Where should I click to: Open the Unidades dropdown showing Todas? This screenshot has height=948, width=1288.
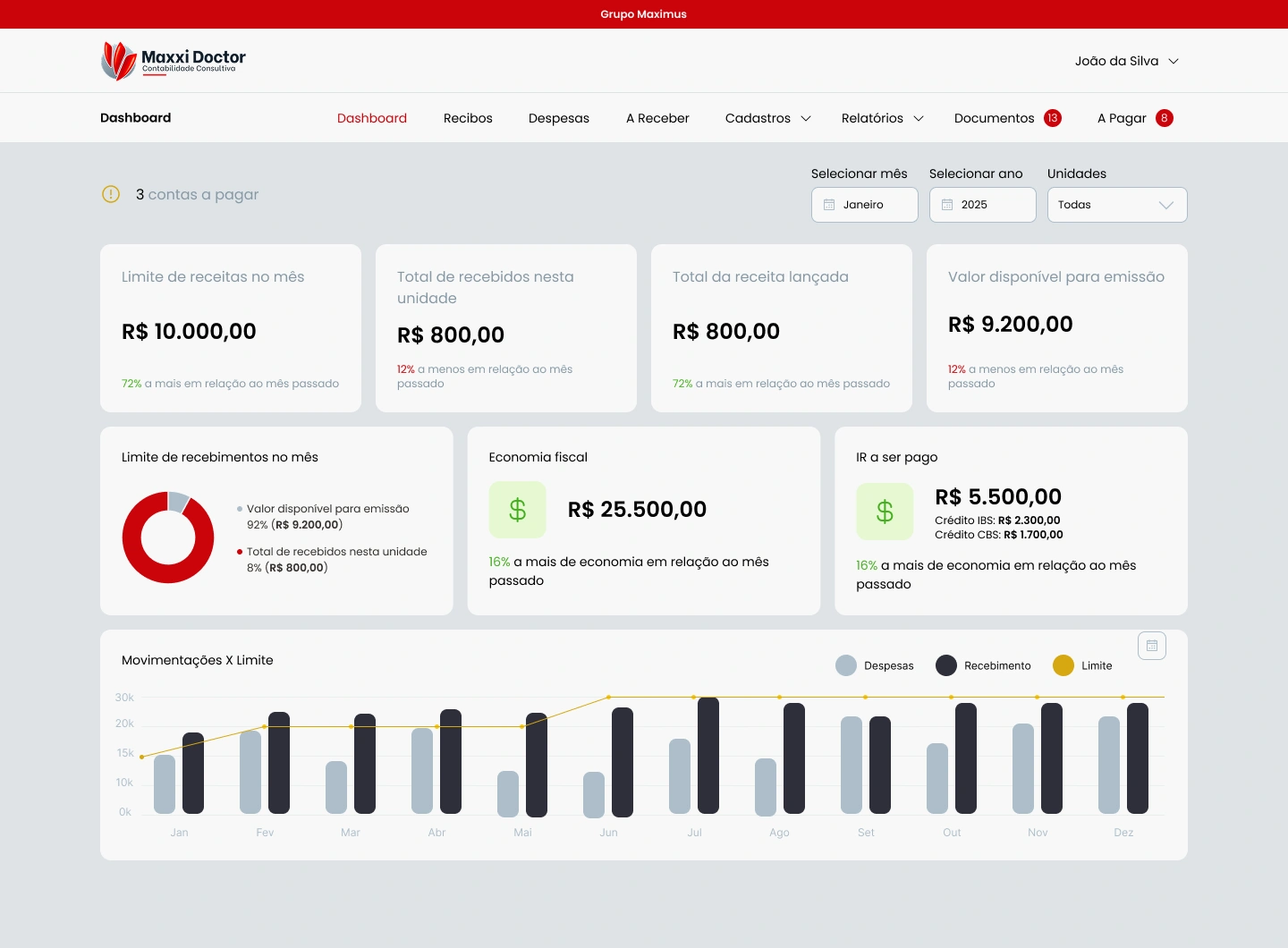(x=1116, y=205)
